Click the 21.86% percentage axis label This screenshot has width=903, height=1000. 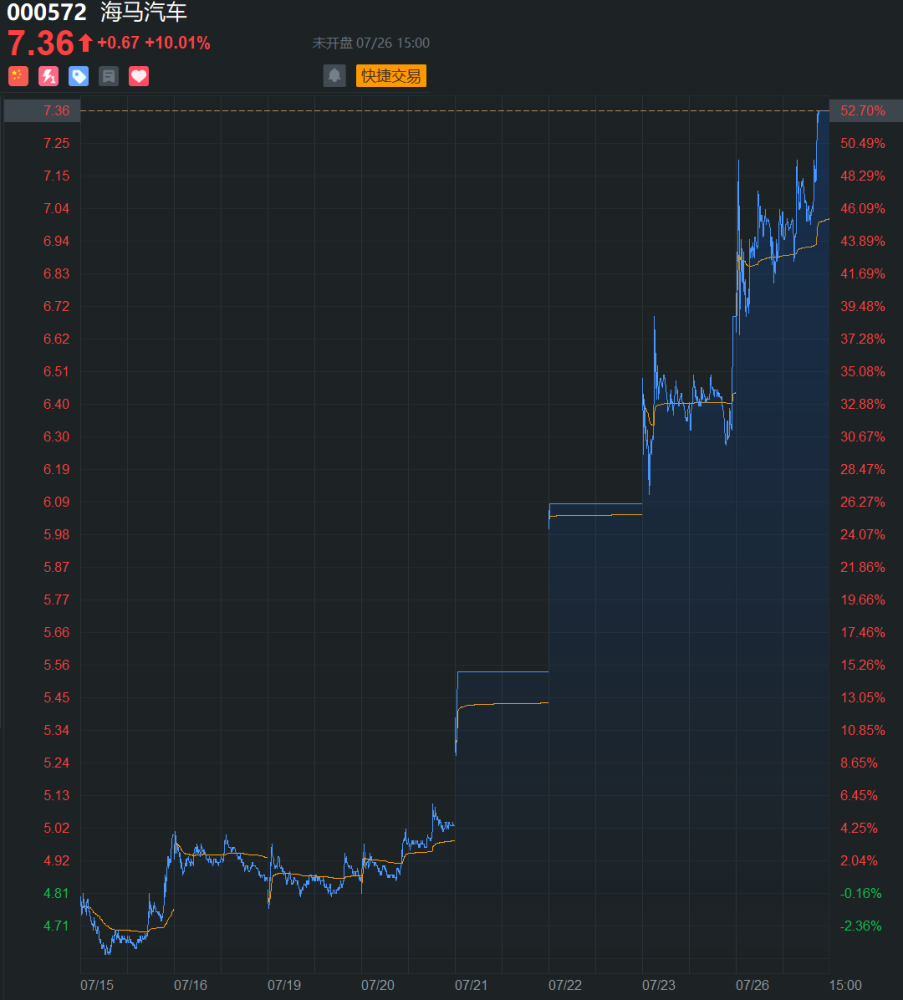click(x=863, y=567)
